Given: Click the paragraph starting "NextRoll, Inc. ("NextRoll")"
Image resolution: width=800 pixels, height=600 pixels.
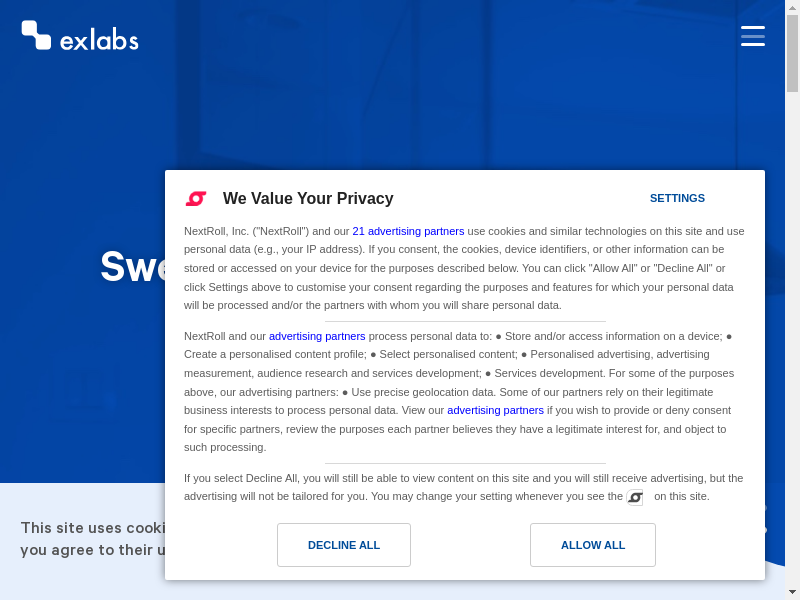Looking at the screenshot, I should (x=464, y=268).
